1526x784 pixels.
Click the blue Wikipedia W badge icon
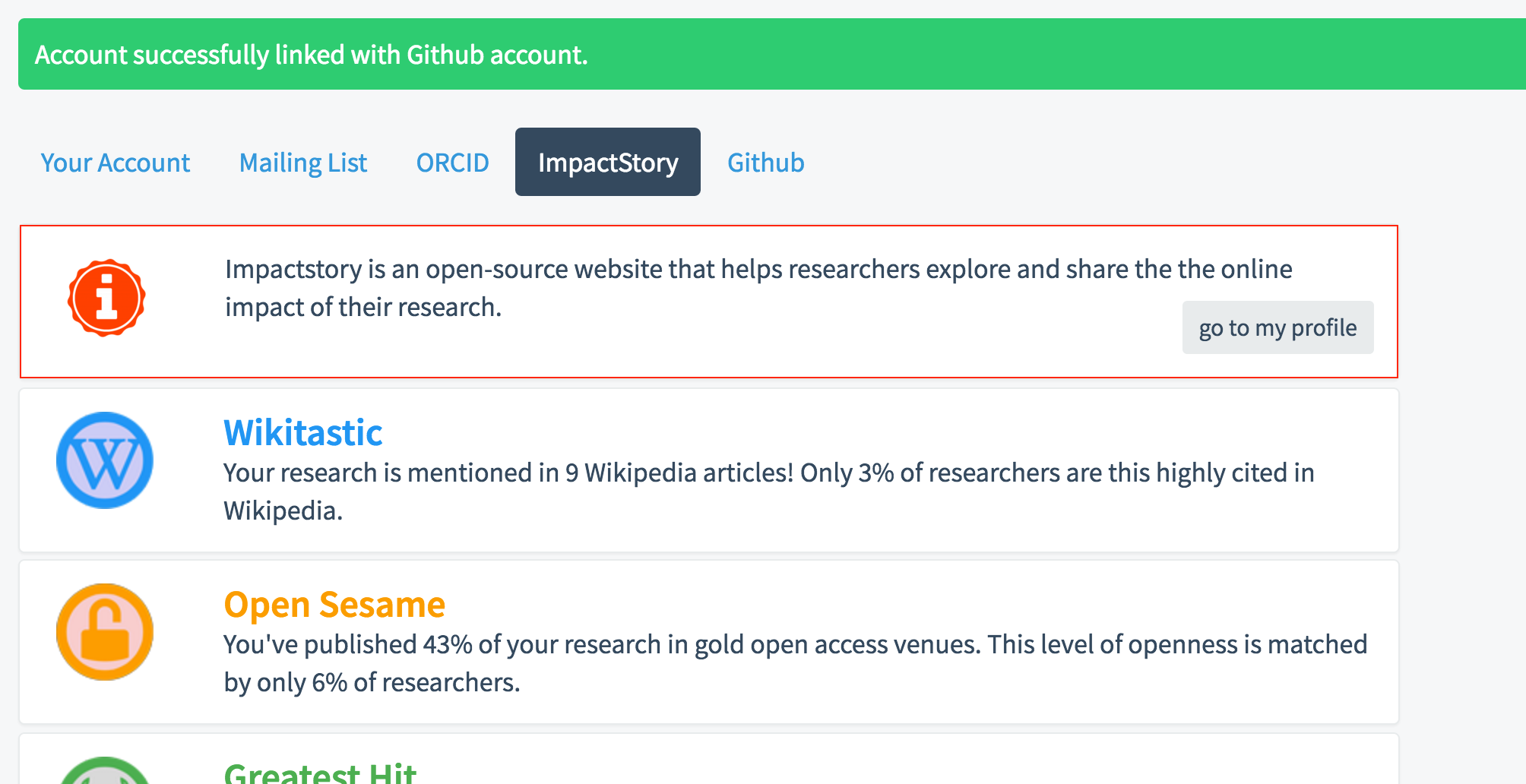[x=105, y=460]
